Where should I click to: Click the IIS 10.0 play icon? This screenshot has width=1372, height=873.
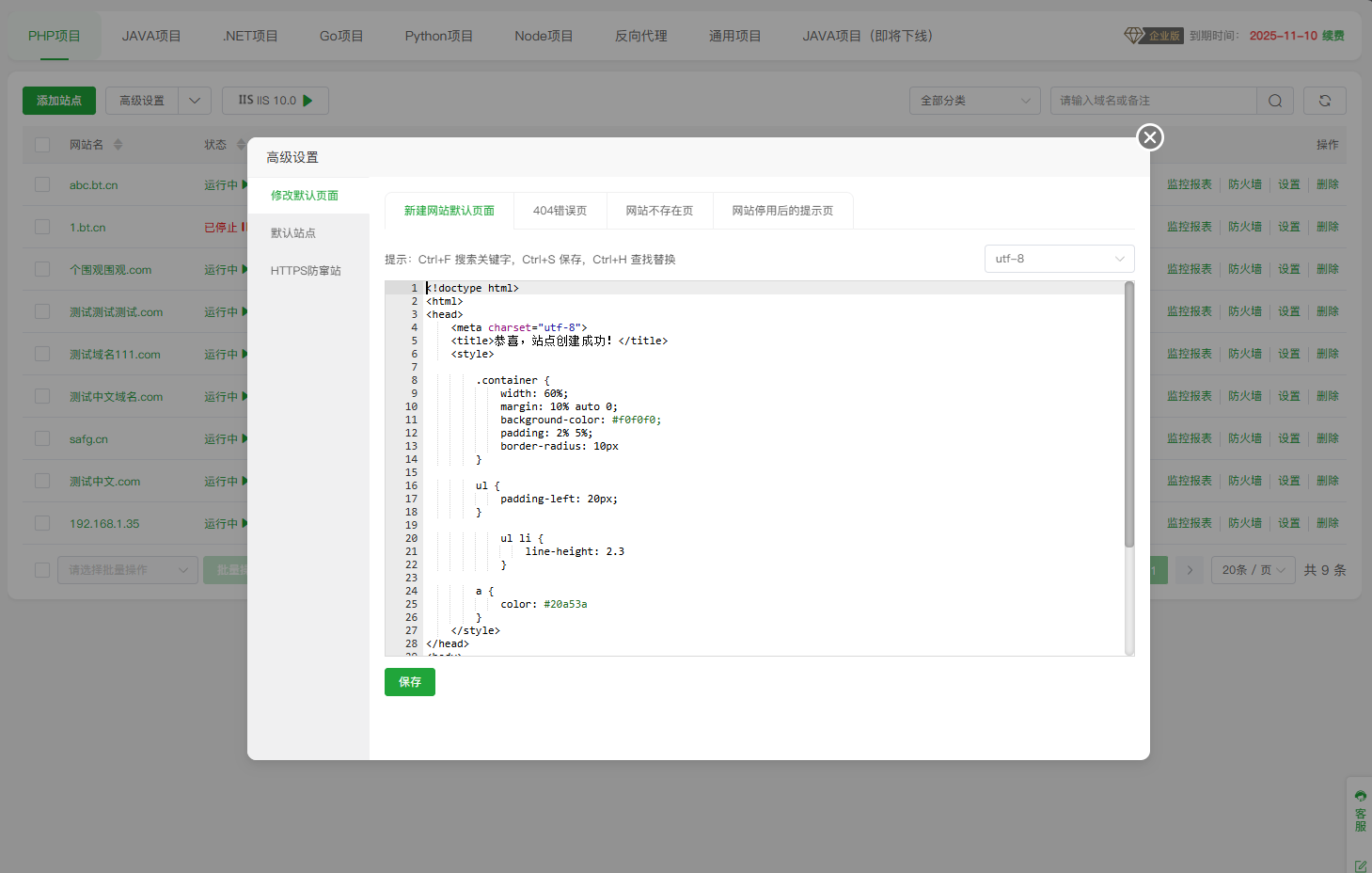[308, 101]
